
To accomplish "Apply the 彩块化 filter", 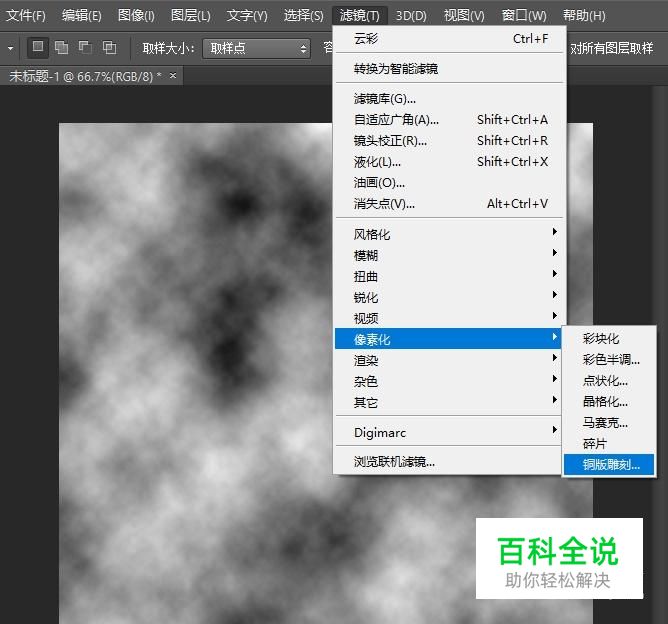I will [609, 339].
